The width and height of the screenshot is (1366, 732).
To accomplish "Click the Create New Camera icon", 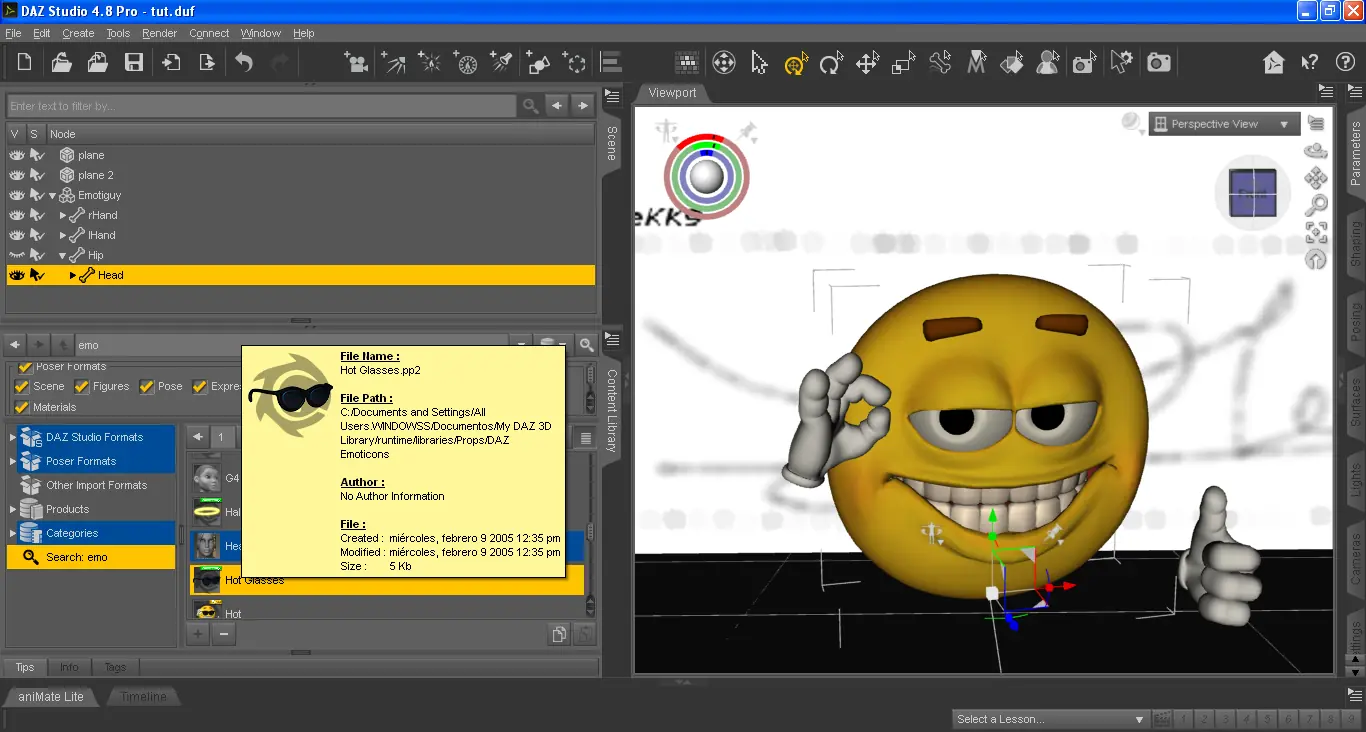I will [355, 63].
